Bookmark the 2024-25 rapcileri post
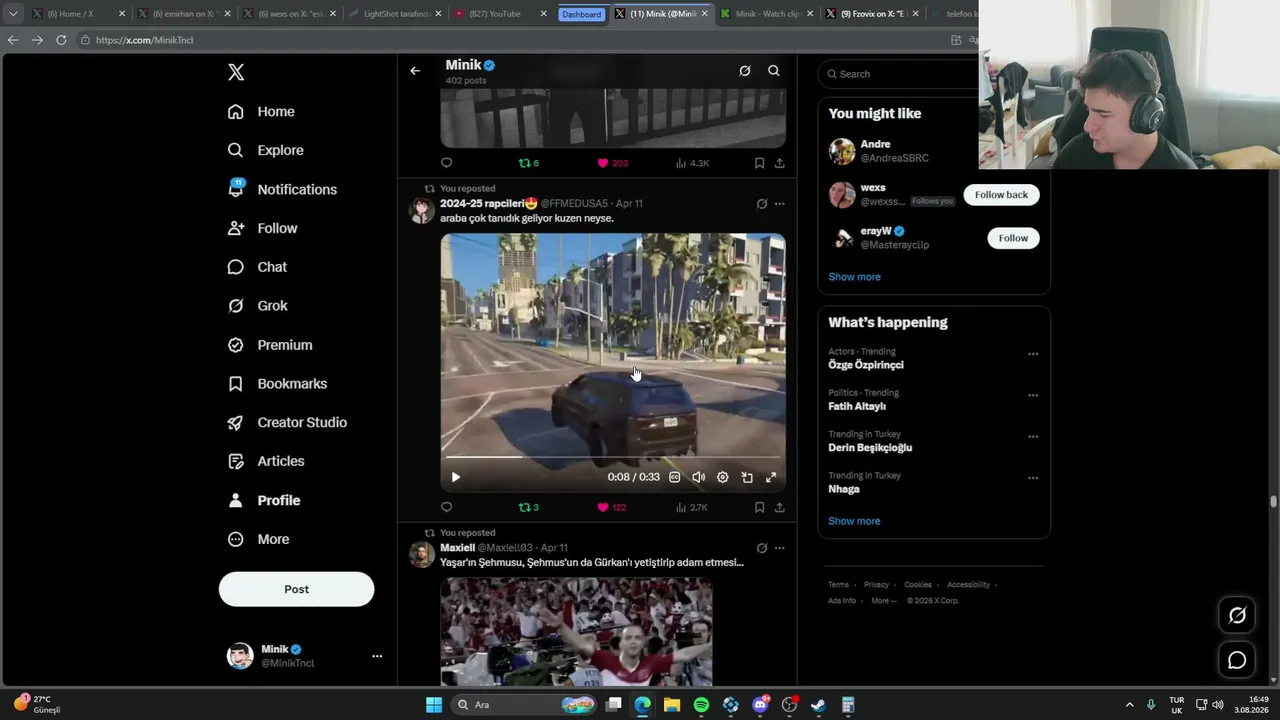The height and width of the screenshot is (720, 1280). click(x=760, y=508)
